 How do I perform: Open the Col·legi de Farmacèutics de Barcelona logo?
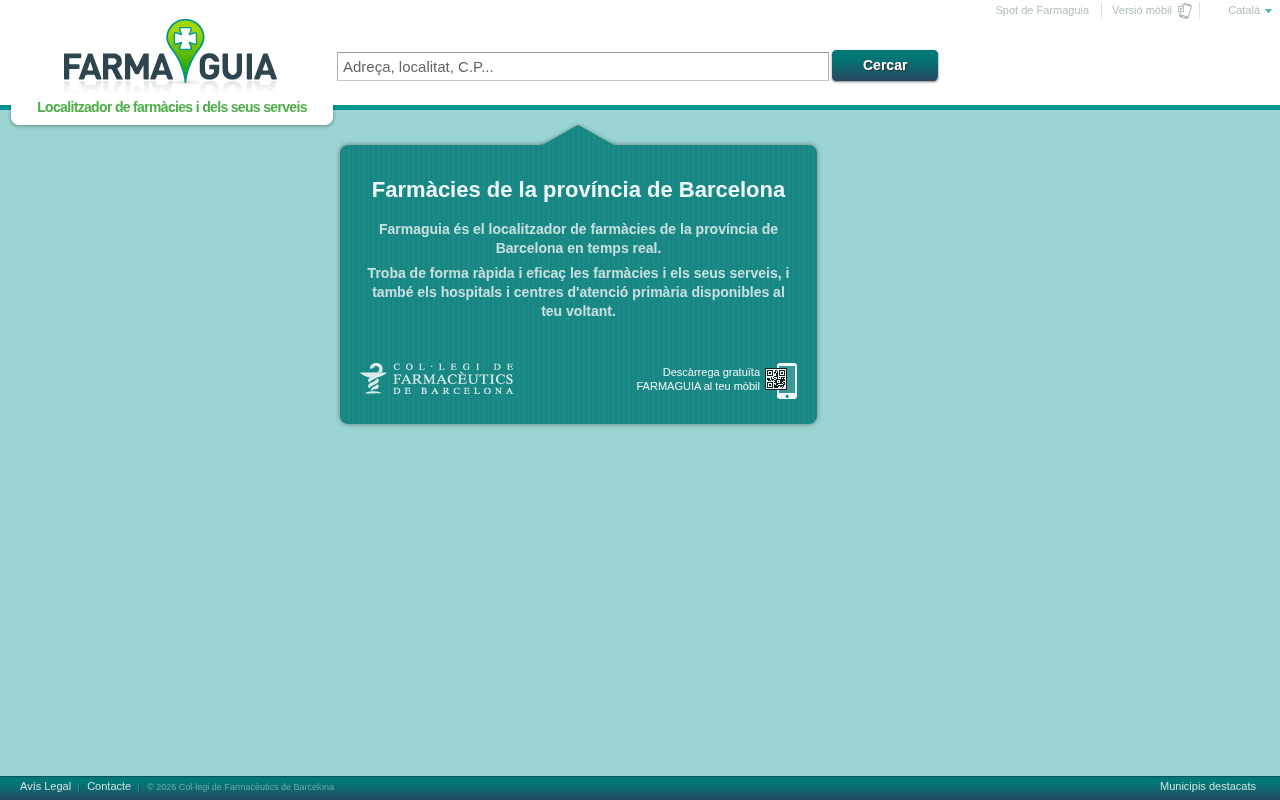click(437, 379)
